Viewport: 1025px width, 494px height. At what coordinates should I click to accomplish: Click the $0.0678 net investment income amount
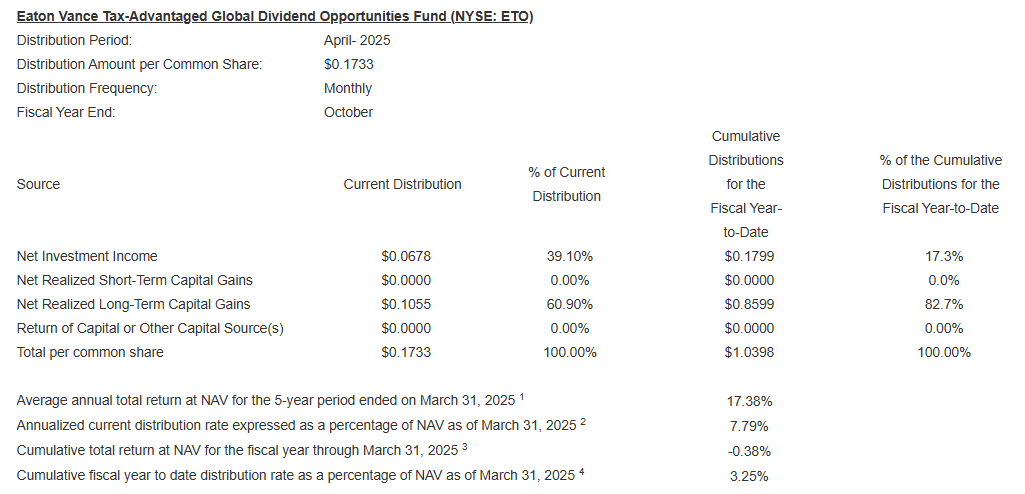tap(406, 256)
